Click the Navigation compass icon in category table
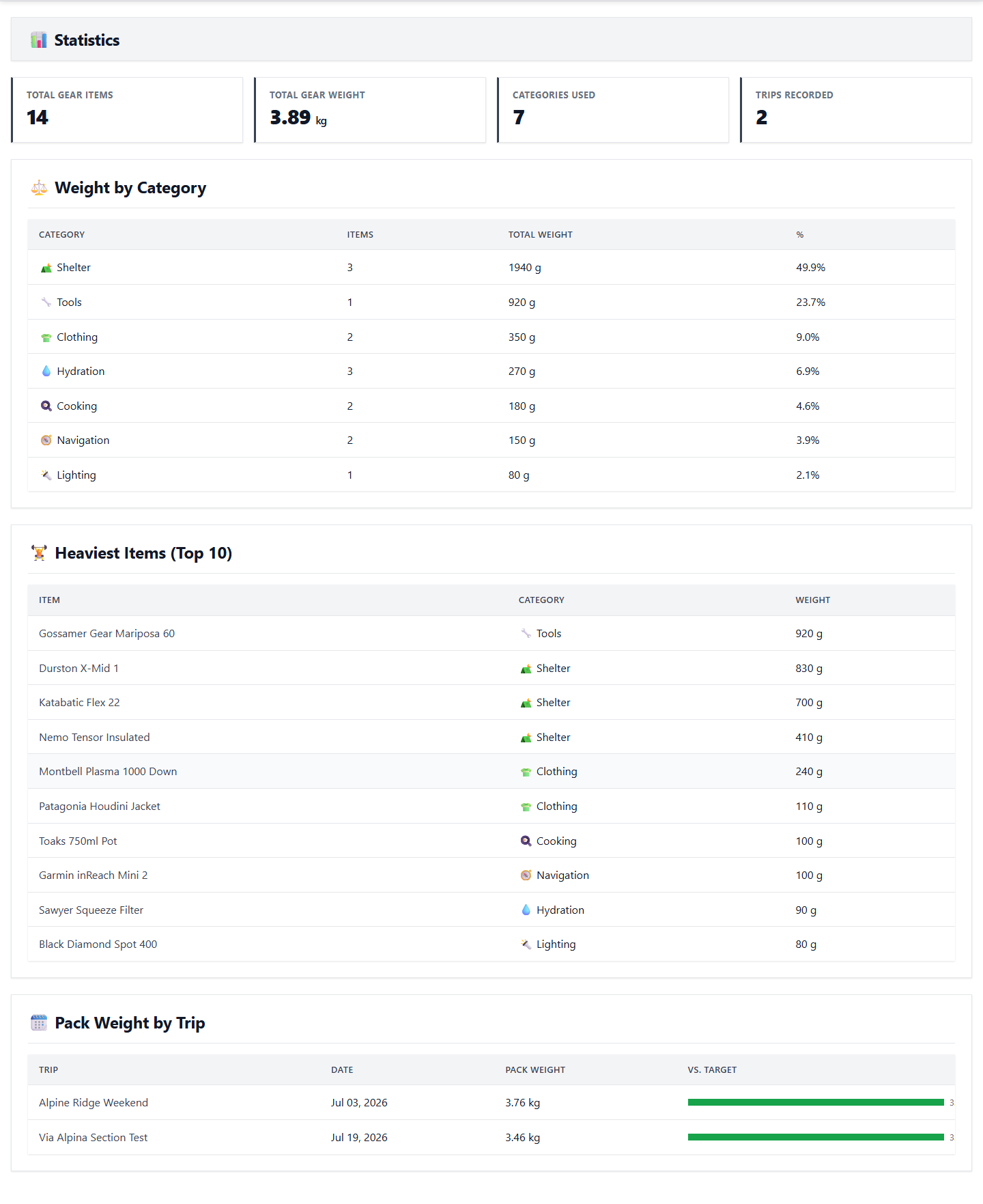This screenshot has width=983, height=1204. (46, 440)
